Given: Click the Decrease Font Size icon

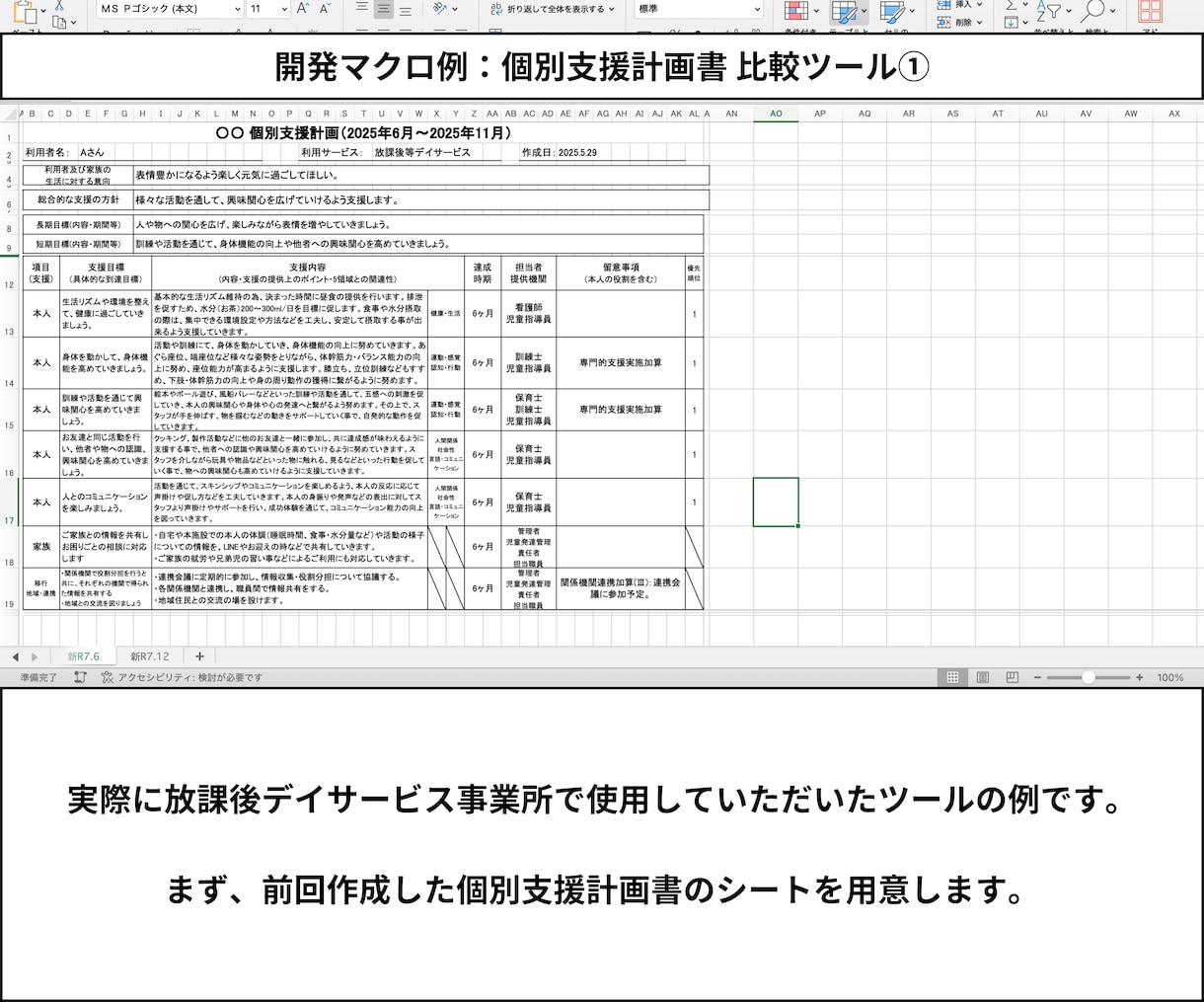Looking at the screenshot, I should click(327, 9).
